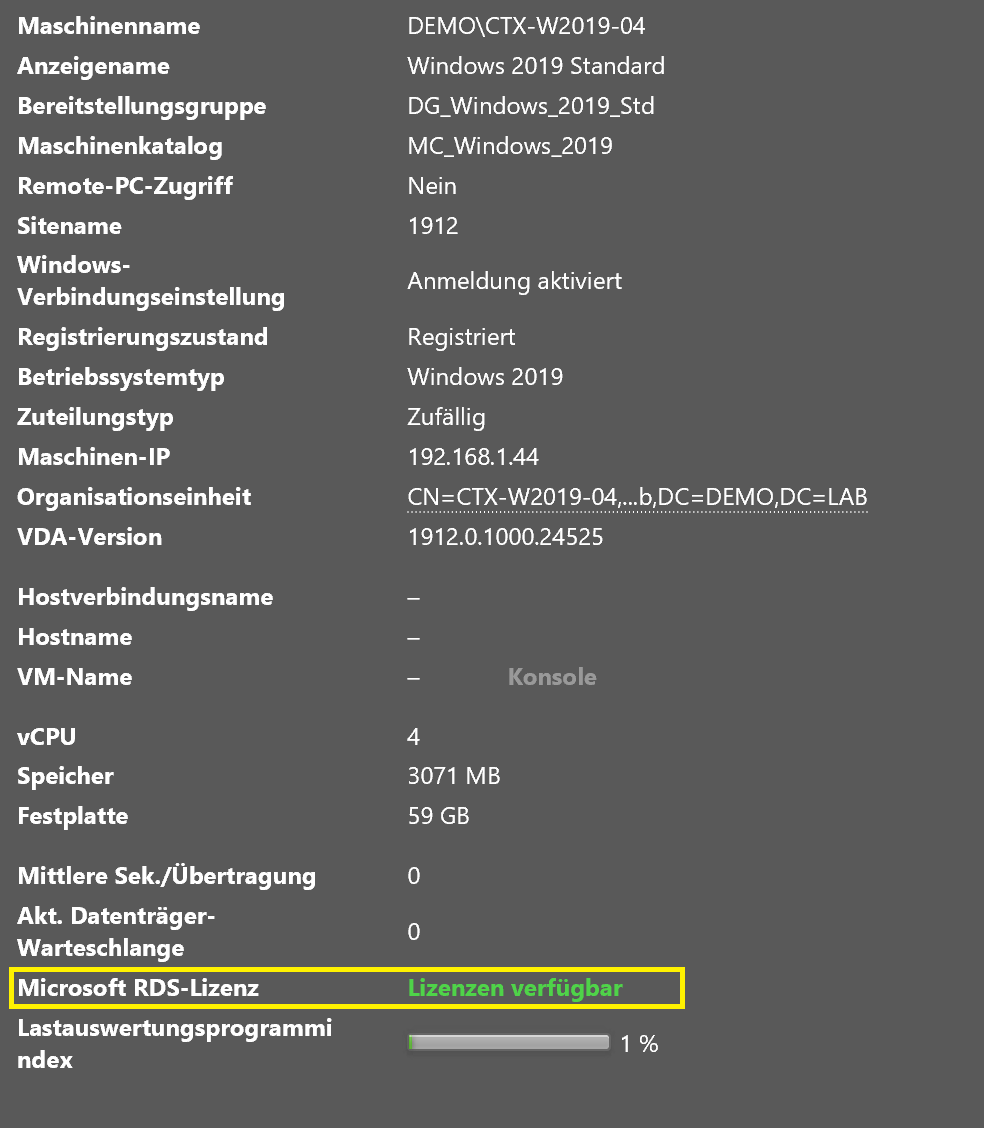Click machine catalog value MC_Windows_2019
Viewport: 984px width, 1128px height.
pyautogui.click(x=510, y=146)
